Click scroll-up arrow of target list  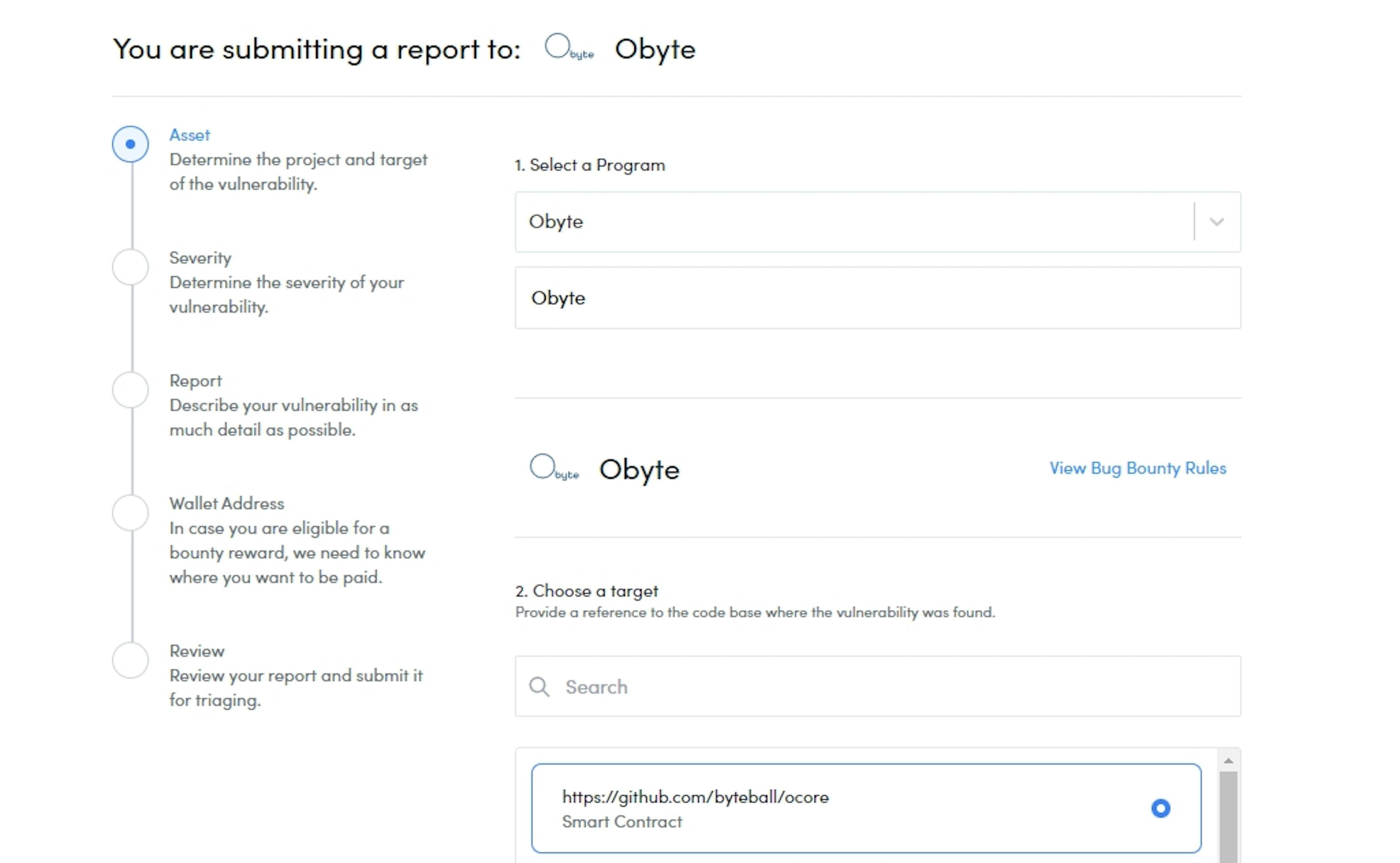tap(1229, 761)
